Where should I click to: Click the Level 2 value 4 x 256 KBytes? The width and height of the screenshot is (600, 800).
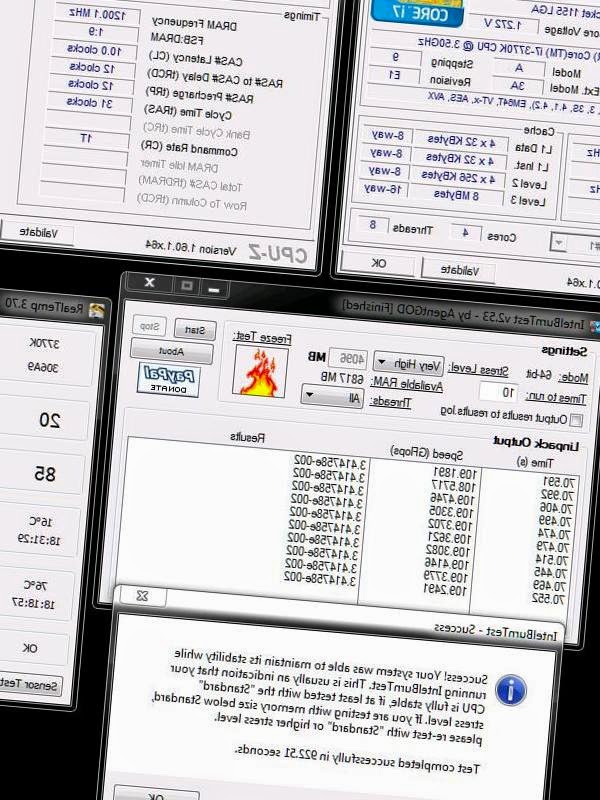[x=458, y=177]
